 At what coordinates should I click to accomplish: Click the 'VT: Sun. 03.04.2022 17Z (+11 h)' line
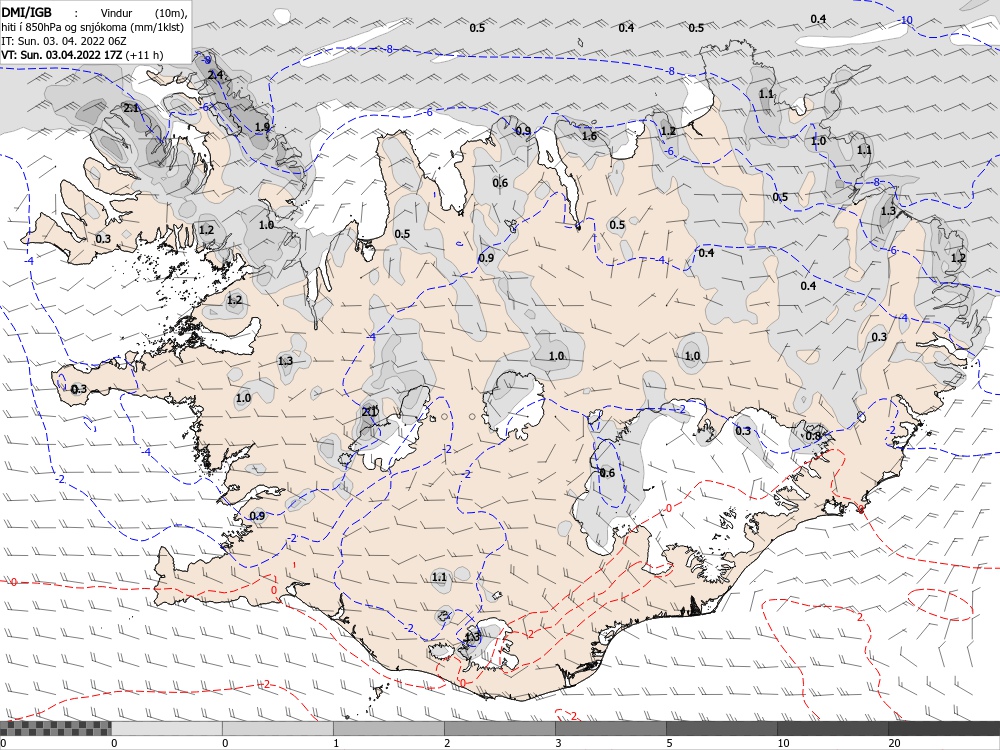pos(82,55)
